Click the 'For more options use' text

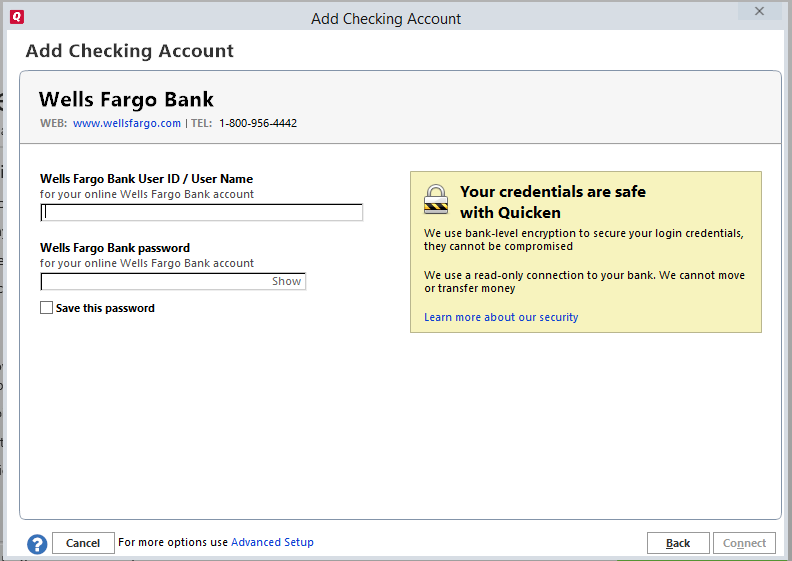coord(173,542)
